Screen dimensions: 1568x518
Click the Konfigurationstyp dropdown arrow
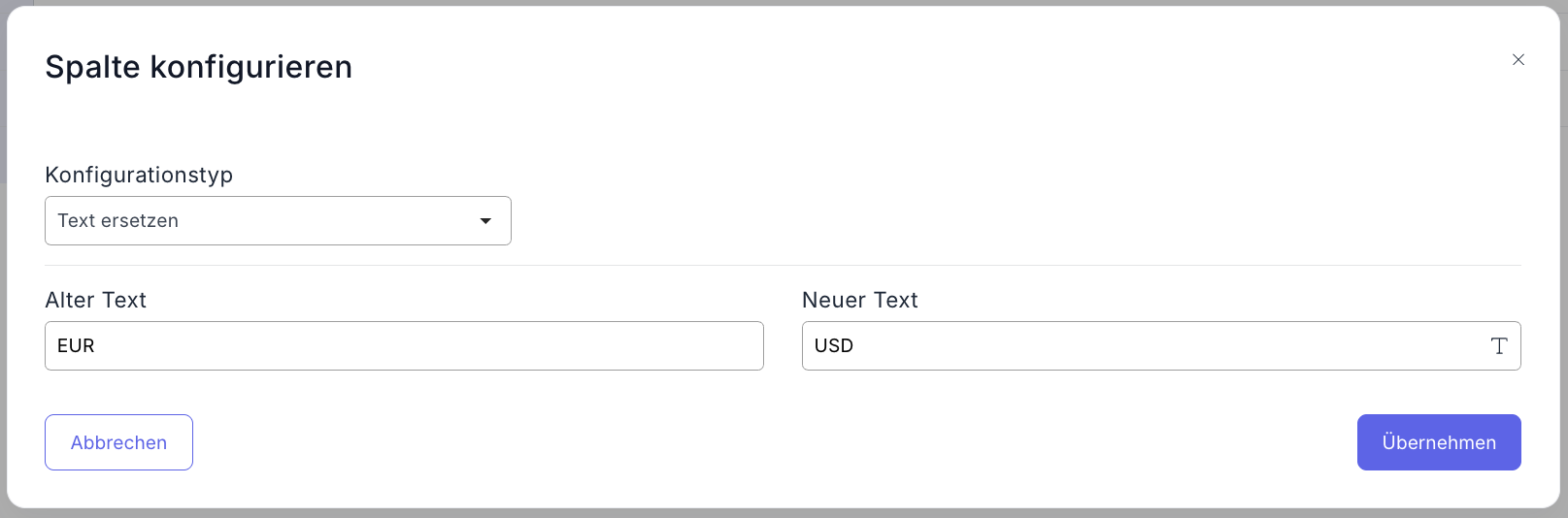click(485, 221)
